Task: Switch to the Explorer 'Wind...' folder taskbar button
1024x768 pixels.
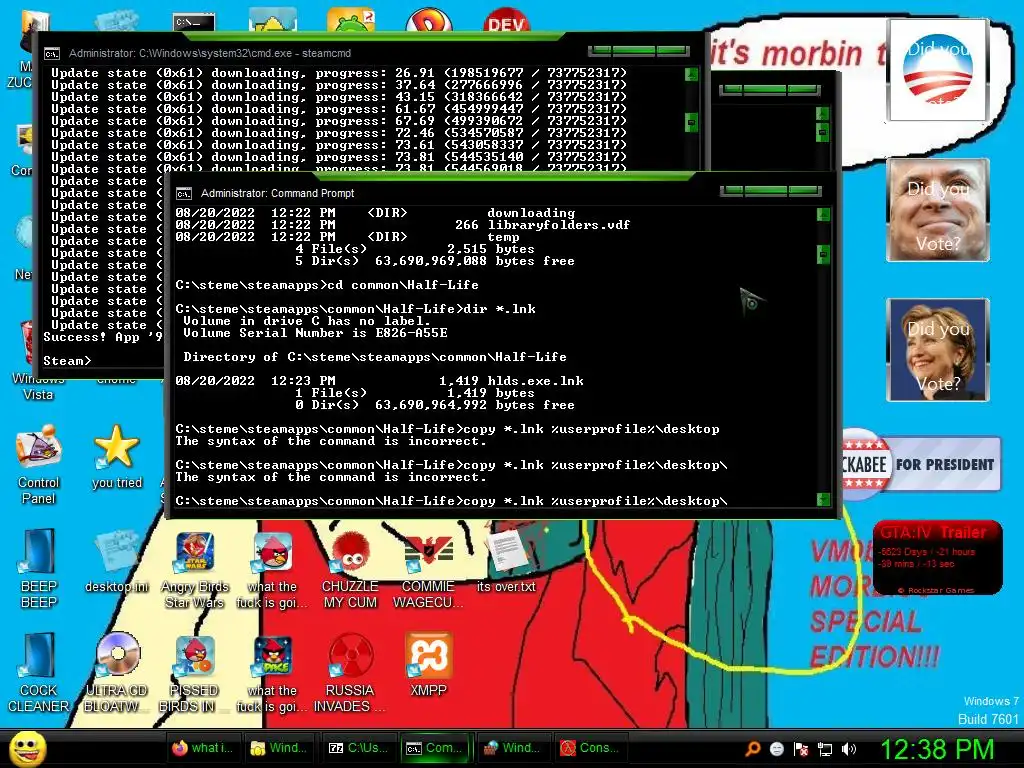Action: pyautogui.click(x=279, y=748)
